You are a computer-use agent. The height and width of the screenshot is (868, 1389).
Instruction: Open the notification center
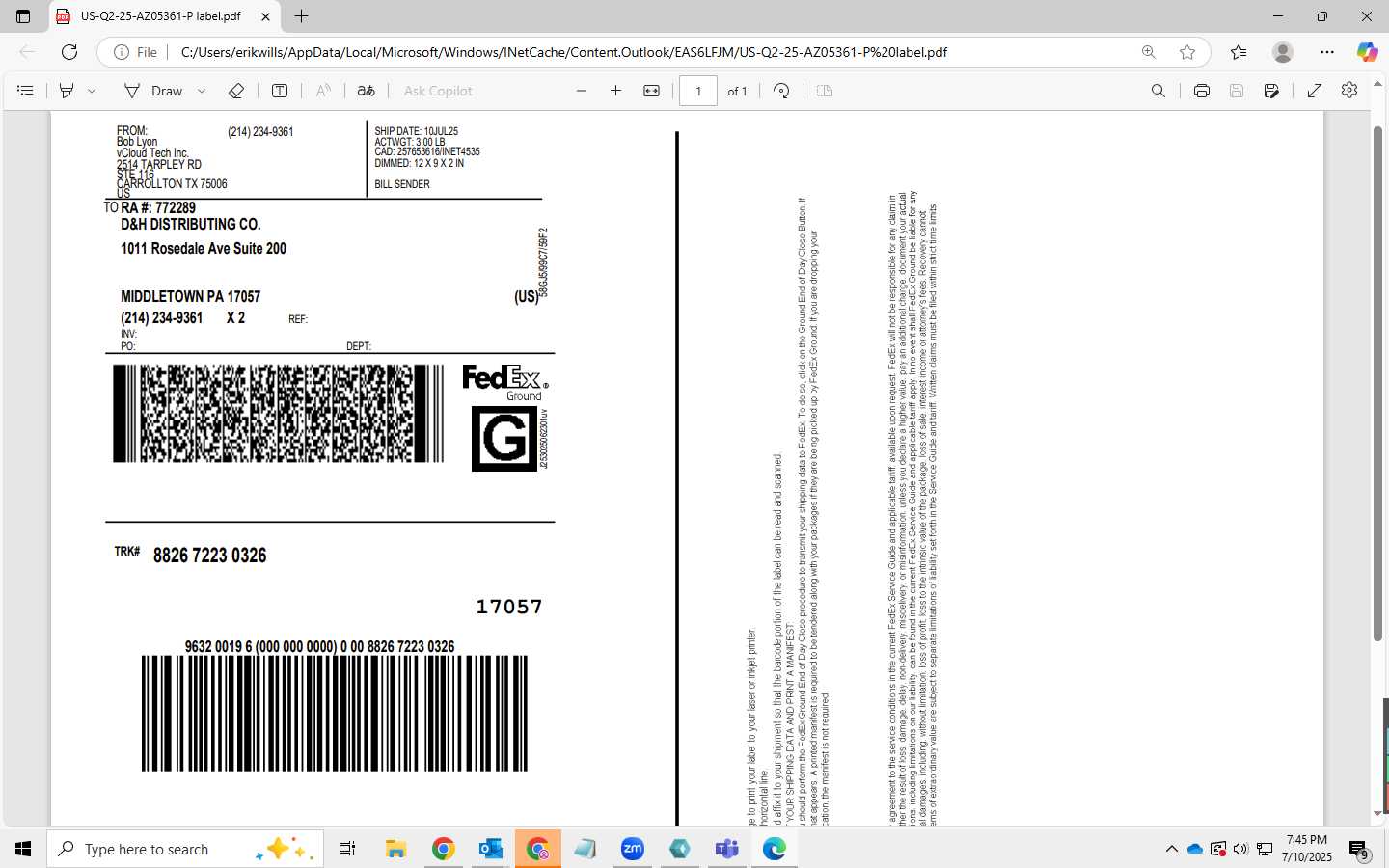(1359, 850)
